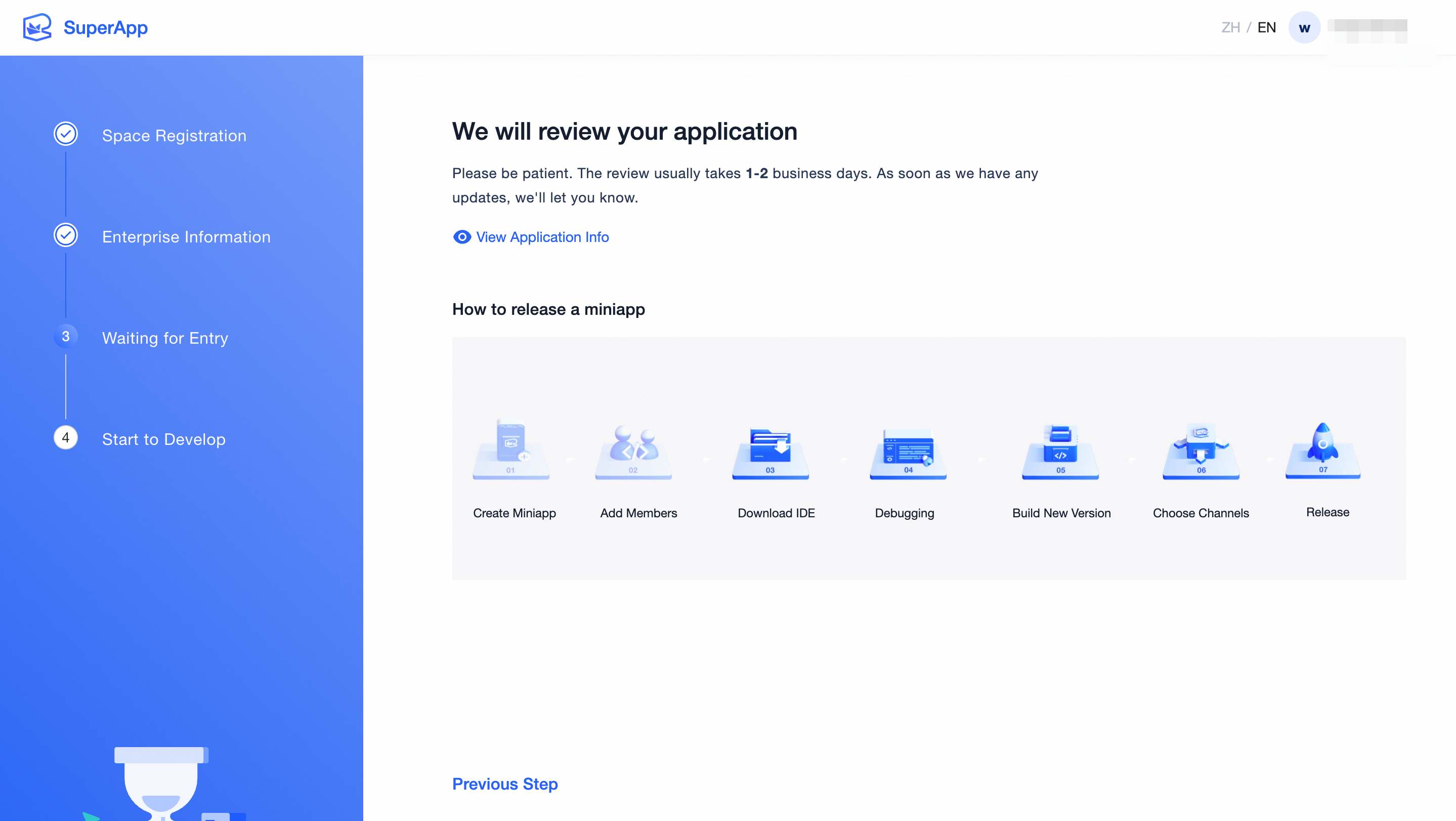Open the View Application Info link

tap(542, 237)
